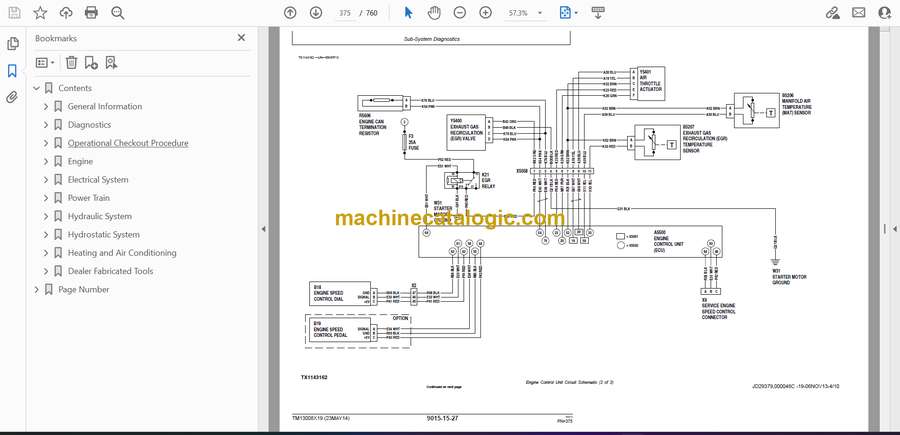Expand Engine bookmark chevron
Screen dimensions: 900x435
[46, 162]
